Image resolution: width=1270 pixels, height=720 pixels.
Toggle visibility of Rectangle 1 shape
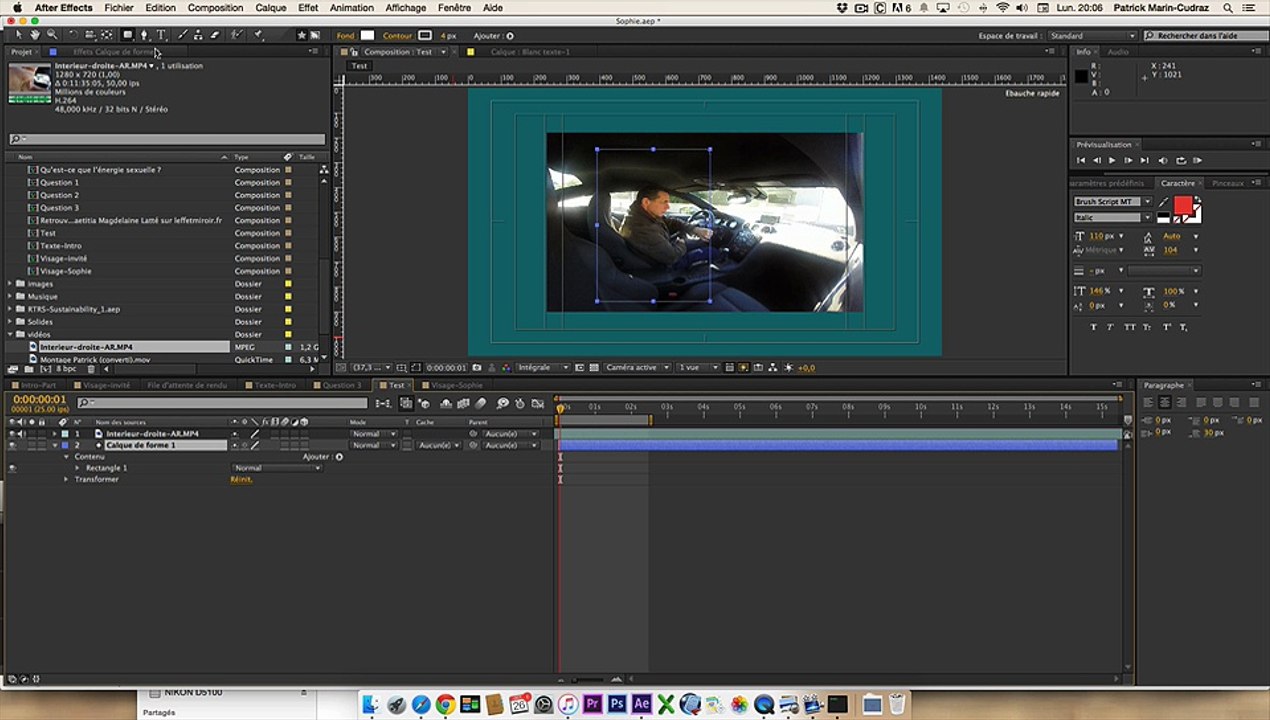pos(12,468)
